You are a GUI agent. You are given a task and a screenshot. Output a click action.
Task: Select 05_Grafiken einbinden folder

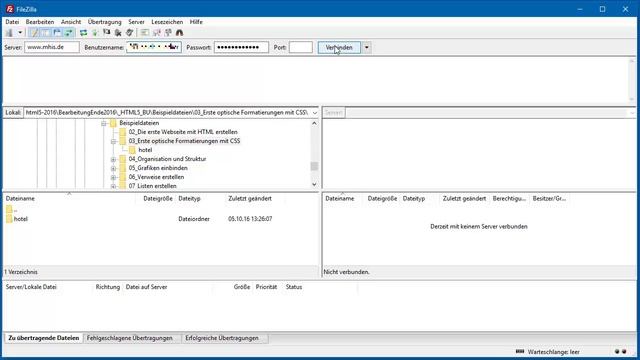click(158, 168)
